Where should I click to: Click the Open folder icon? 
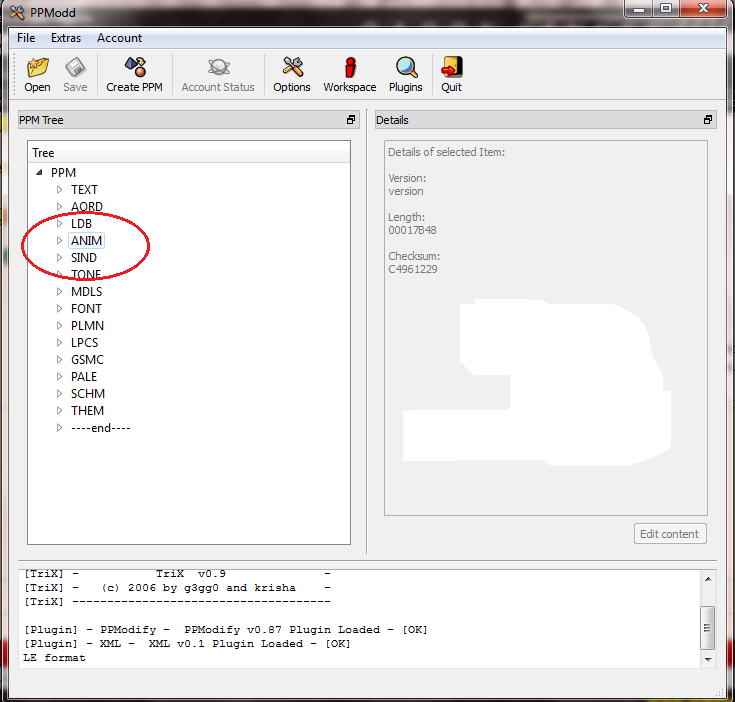[38, 67]
